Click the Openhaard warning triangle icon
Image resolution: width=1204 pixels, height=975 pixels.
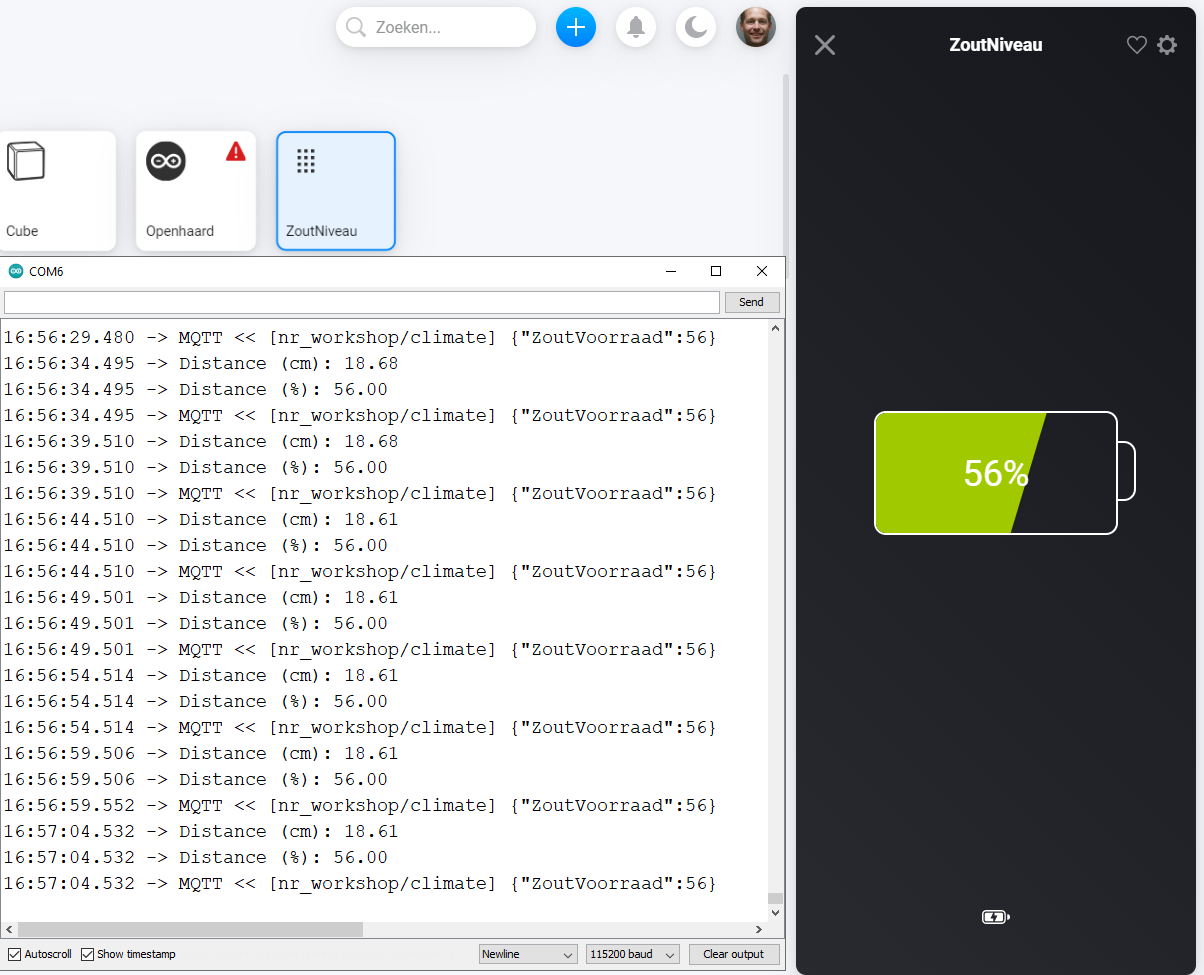(235, 152)
